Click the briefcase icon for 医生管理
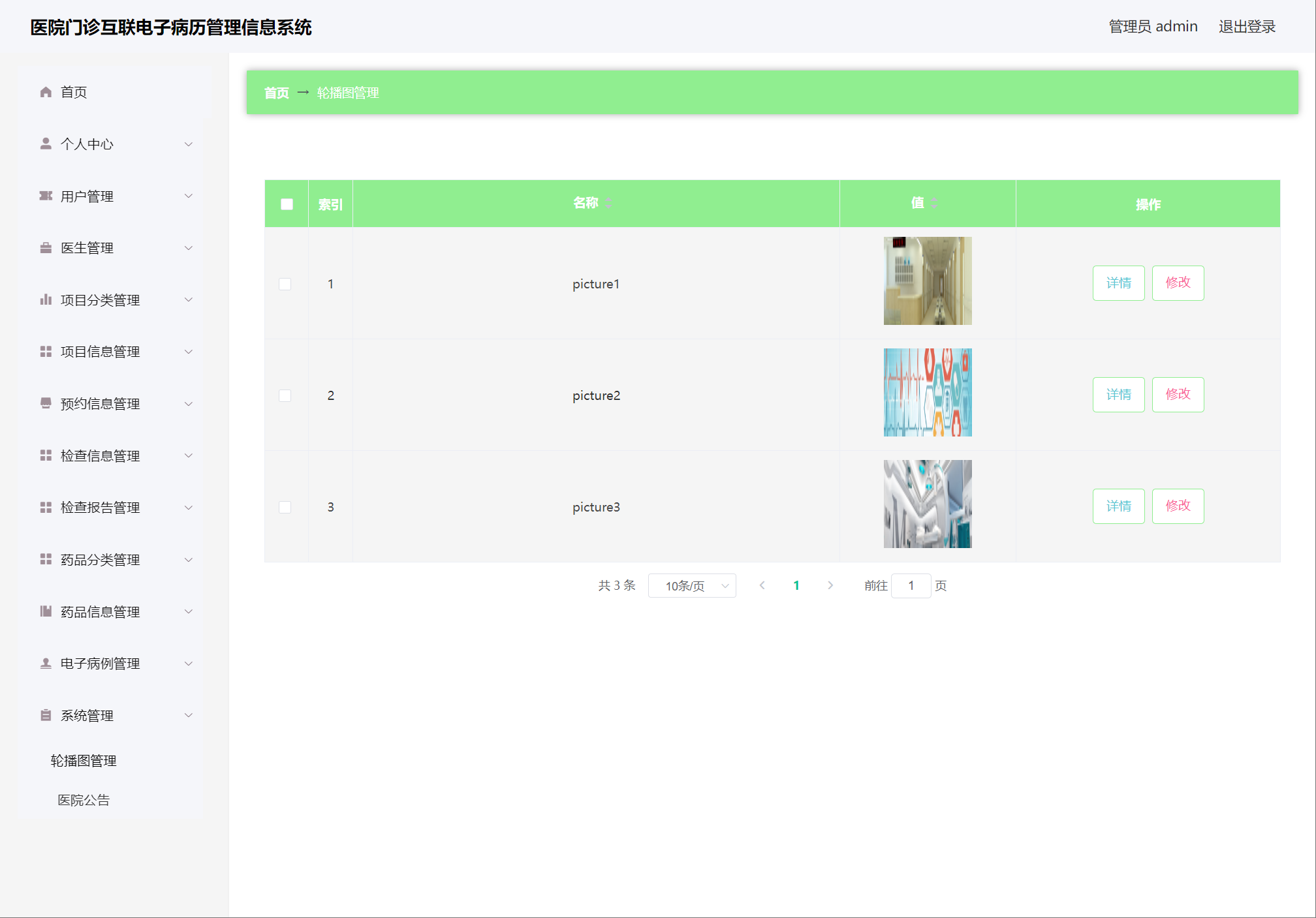The height and width of the screenshot is (918, 1316). click(x=46, y=248)
